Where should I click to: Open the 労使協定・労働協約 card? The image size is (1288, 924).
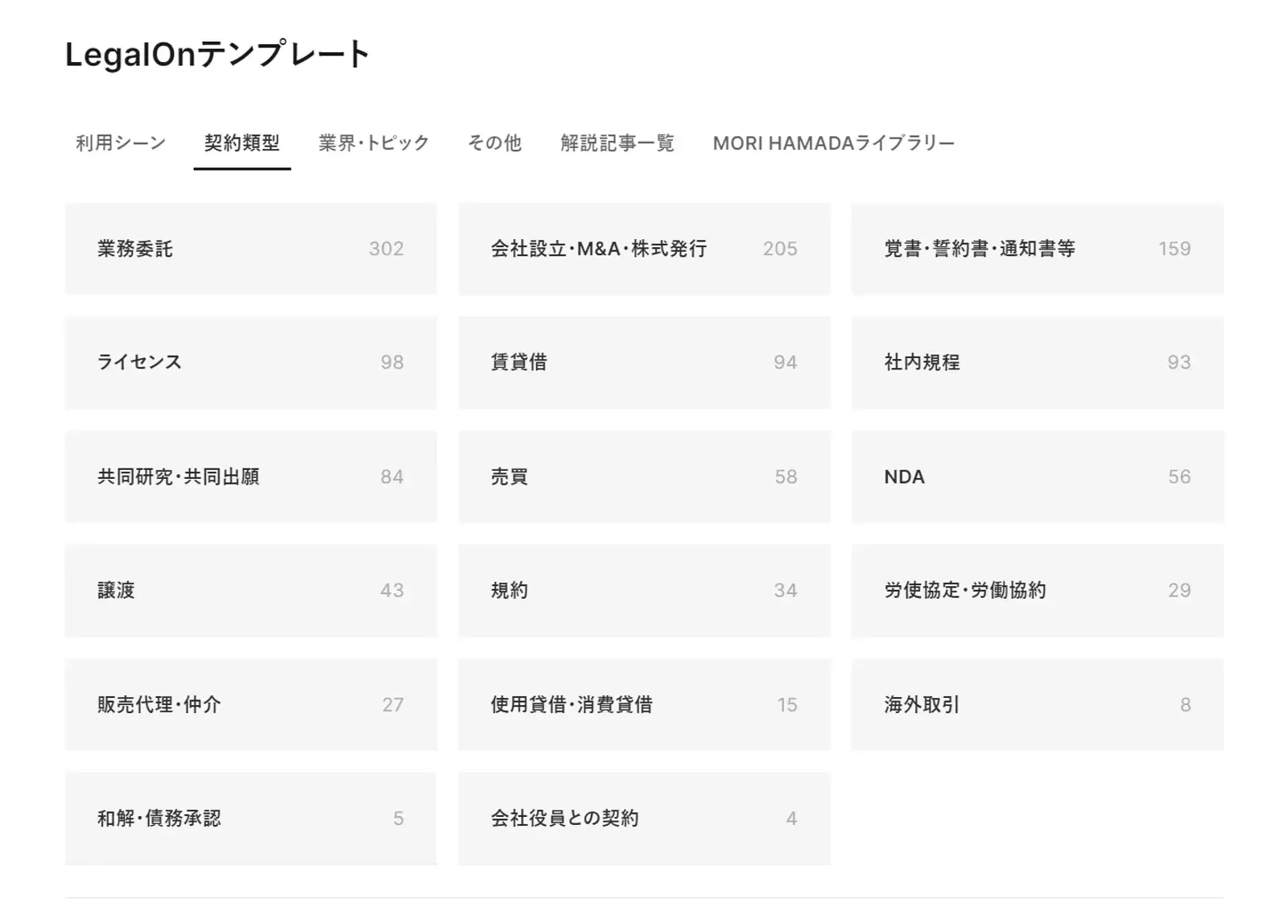(1038, 590)
